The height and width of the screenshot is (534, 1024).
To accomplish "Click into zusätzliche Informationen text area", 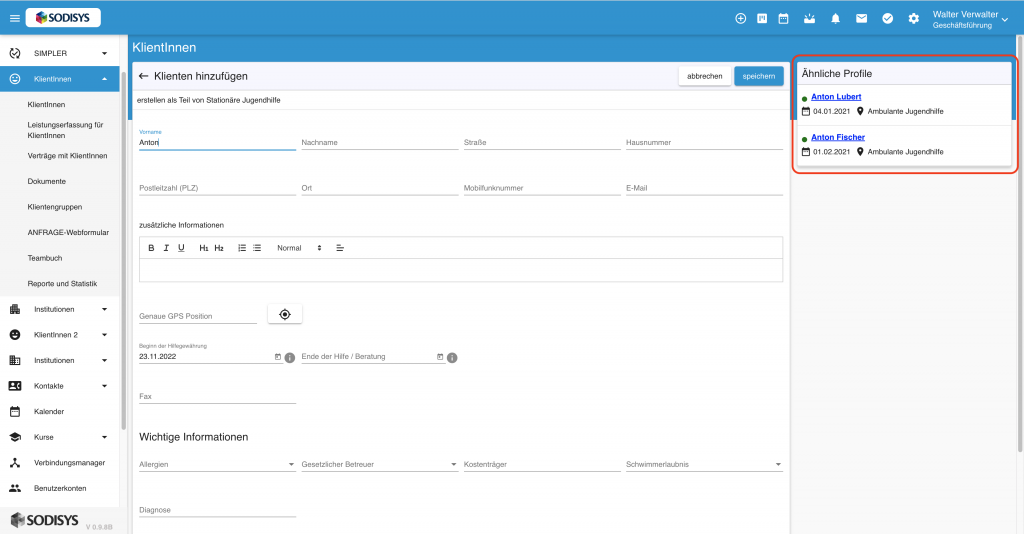I will click(x=460, y=270).
